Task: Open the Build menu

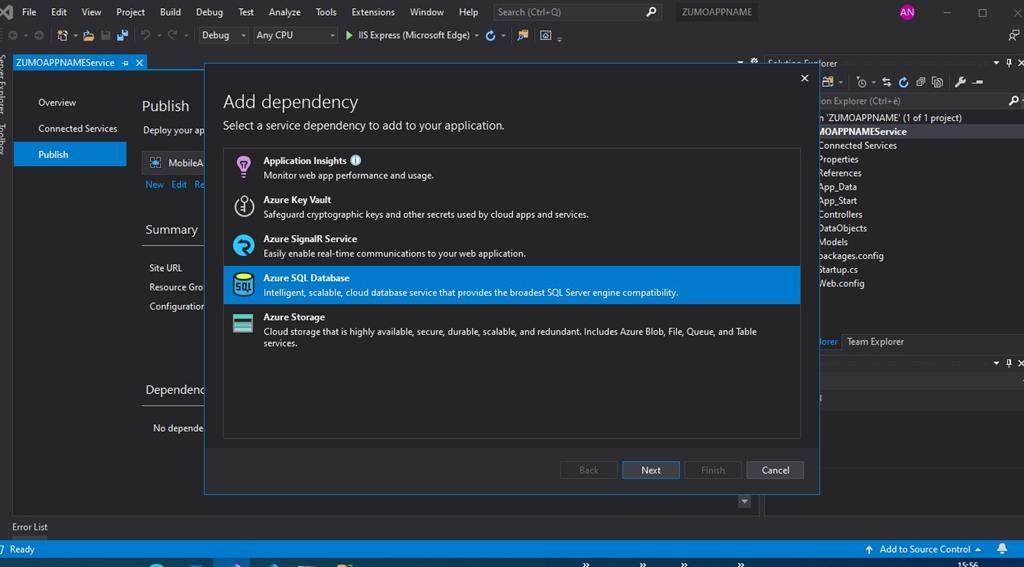Action: [170, 12]
